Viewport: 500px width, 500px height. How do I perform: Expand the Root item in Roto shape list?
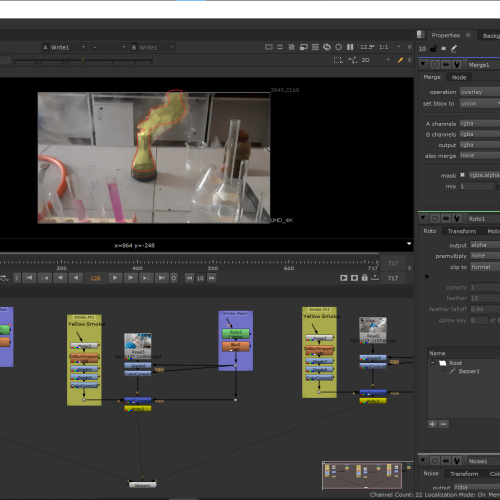coord(432,363)
